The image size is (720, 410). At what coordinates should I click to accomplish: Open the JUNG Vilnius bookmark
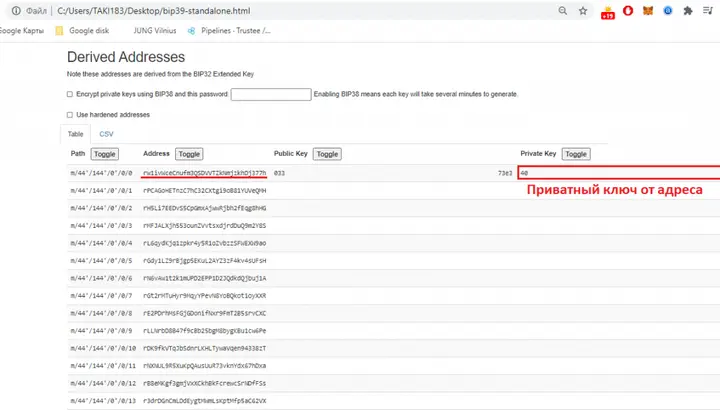pos(155,31)
